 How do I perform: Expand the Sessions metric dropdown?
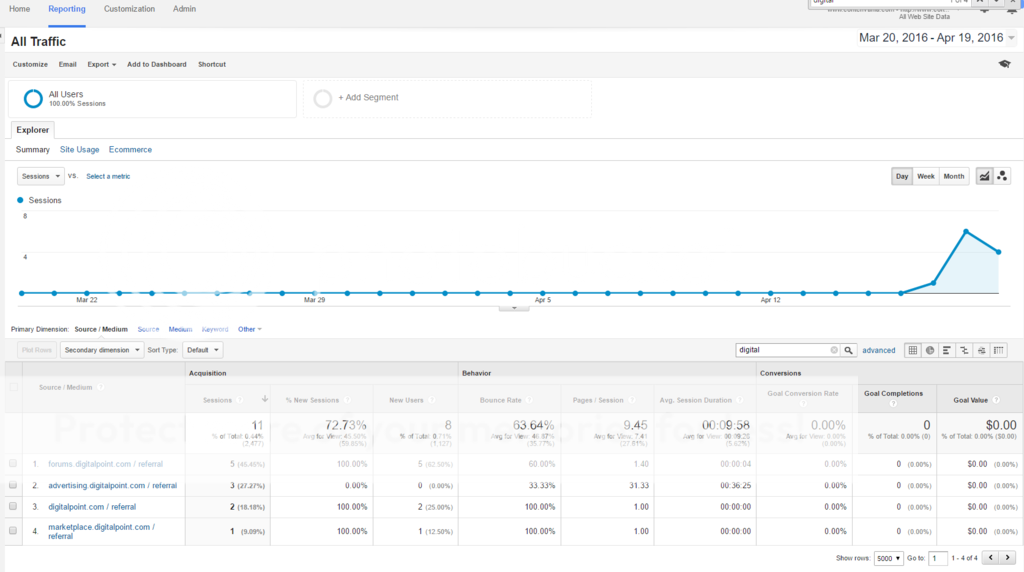(x=41, y=176)
